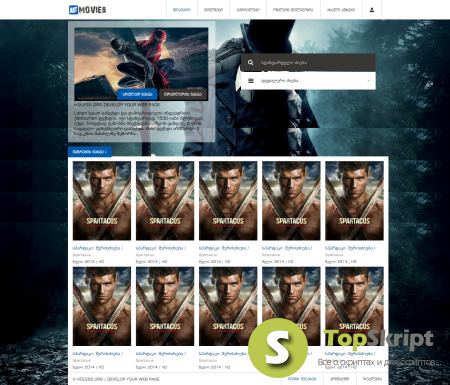Click the blue button on the Spider-Man banner
The image size is (450, 385).
[x=137, y=94]
